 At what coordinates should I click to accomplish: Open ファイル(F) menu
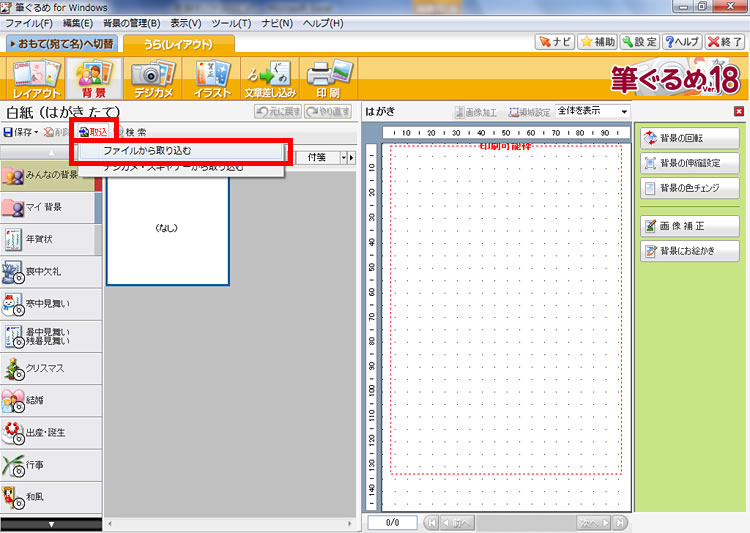tap(29, 23)
